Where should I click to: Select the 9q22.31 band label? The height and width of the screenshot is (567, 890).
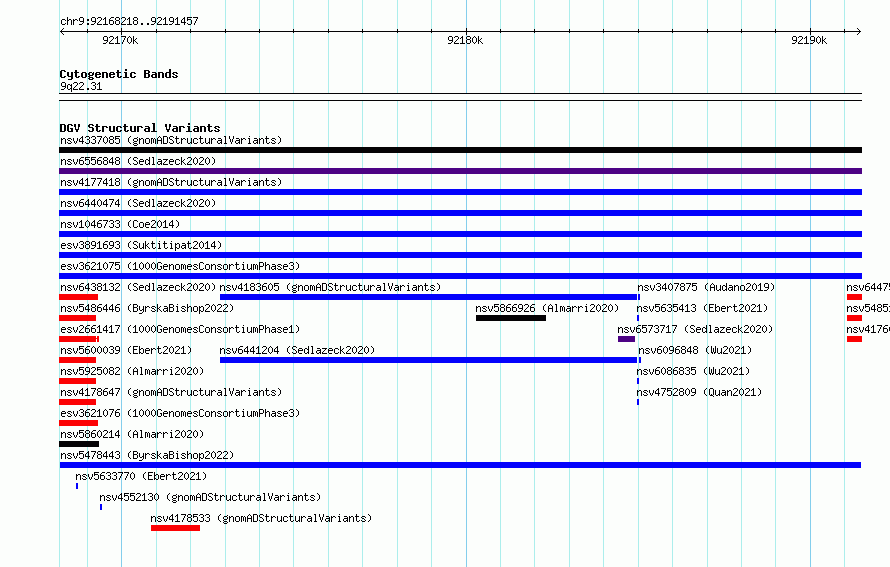point(81,86)
